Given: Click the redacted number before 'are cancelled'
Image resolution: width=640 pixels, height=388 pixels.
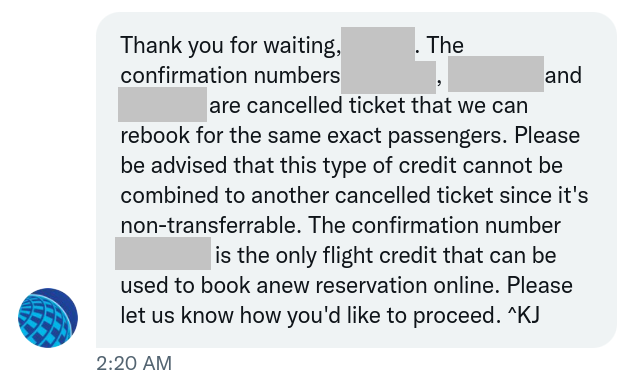Looking at the screenshot, I should coord(162,104).
